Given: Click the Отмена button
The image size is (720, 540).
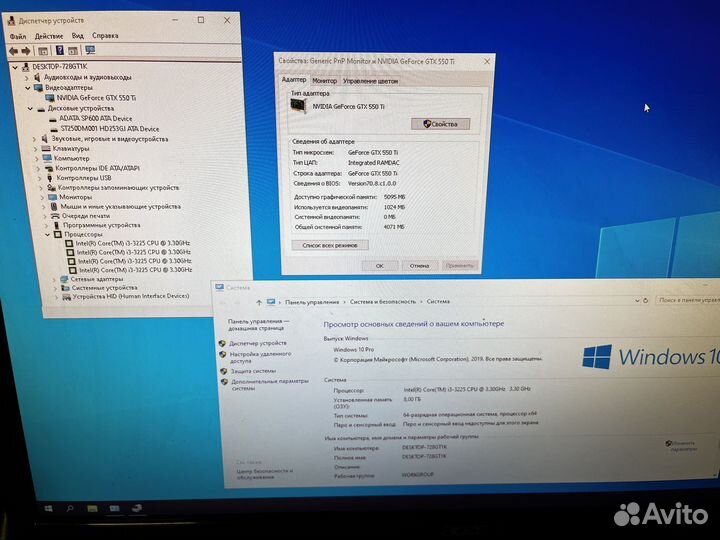Looking at the screenshot, I should pyautogui.click(x=419, y=266).
